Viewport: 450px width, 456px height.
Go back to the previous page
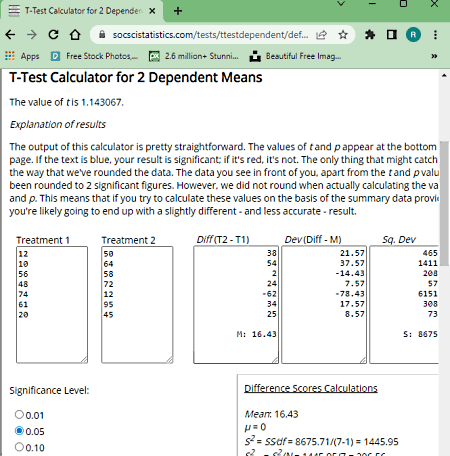(10, 35)
